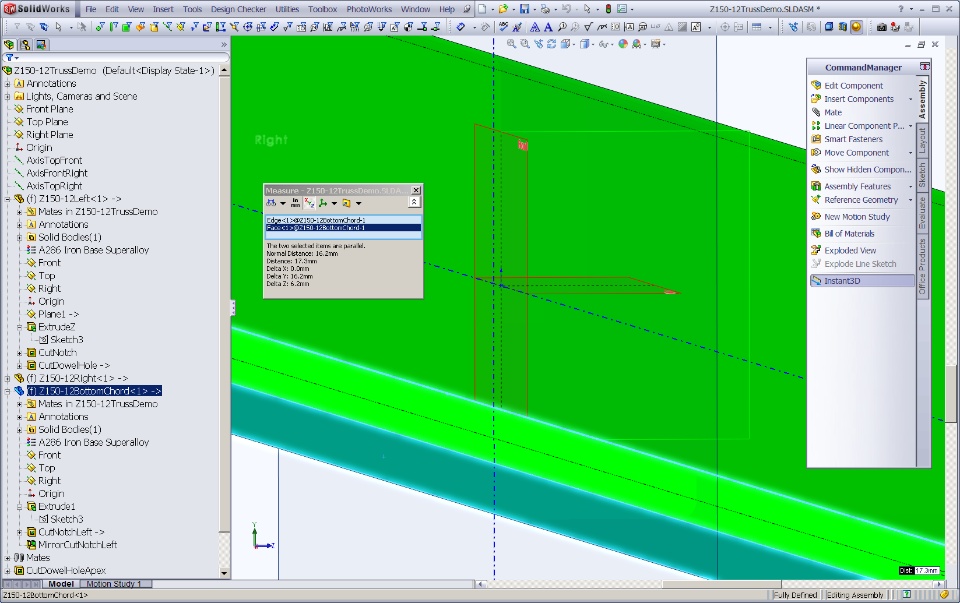Collapse the Measure dialog with chevron button
This screenshot has width=960, height=603.
click(x=414, y=202)
